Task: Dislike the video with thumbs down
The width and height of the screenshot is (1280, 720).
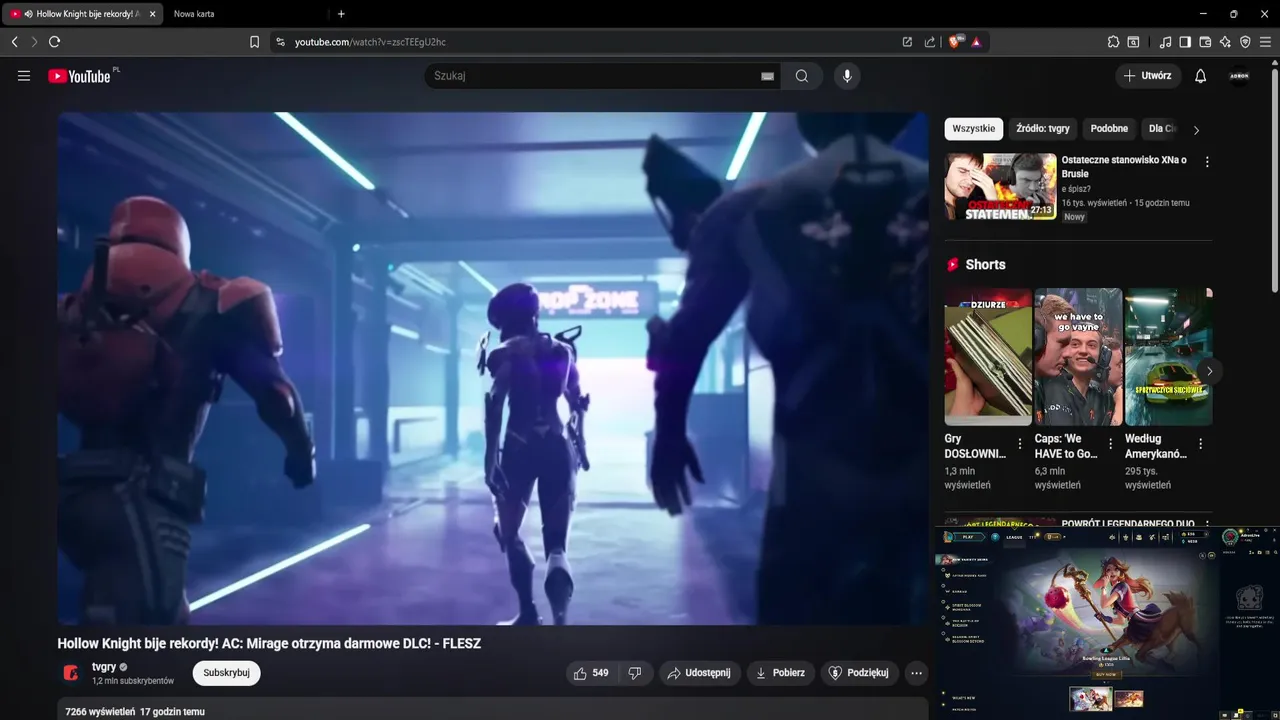Action: (635, 673)
